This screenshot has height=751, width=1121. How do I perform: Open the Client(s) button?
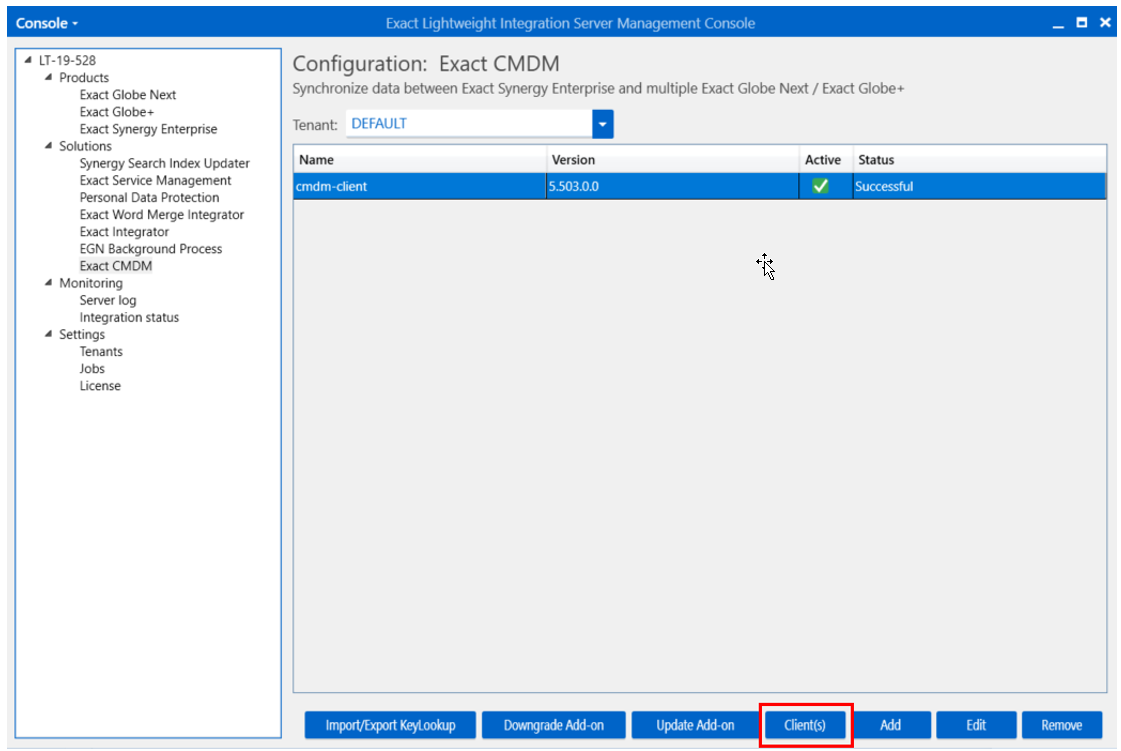[x=805, y=725]
